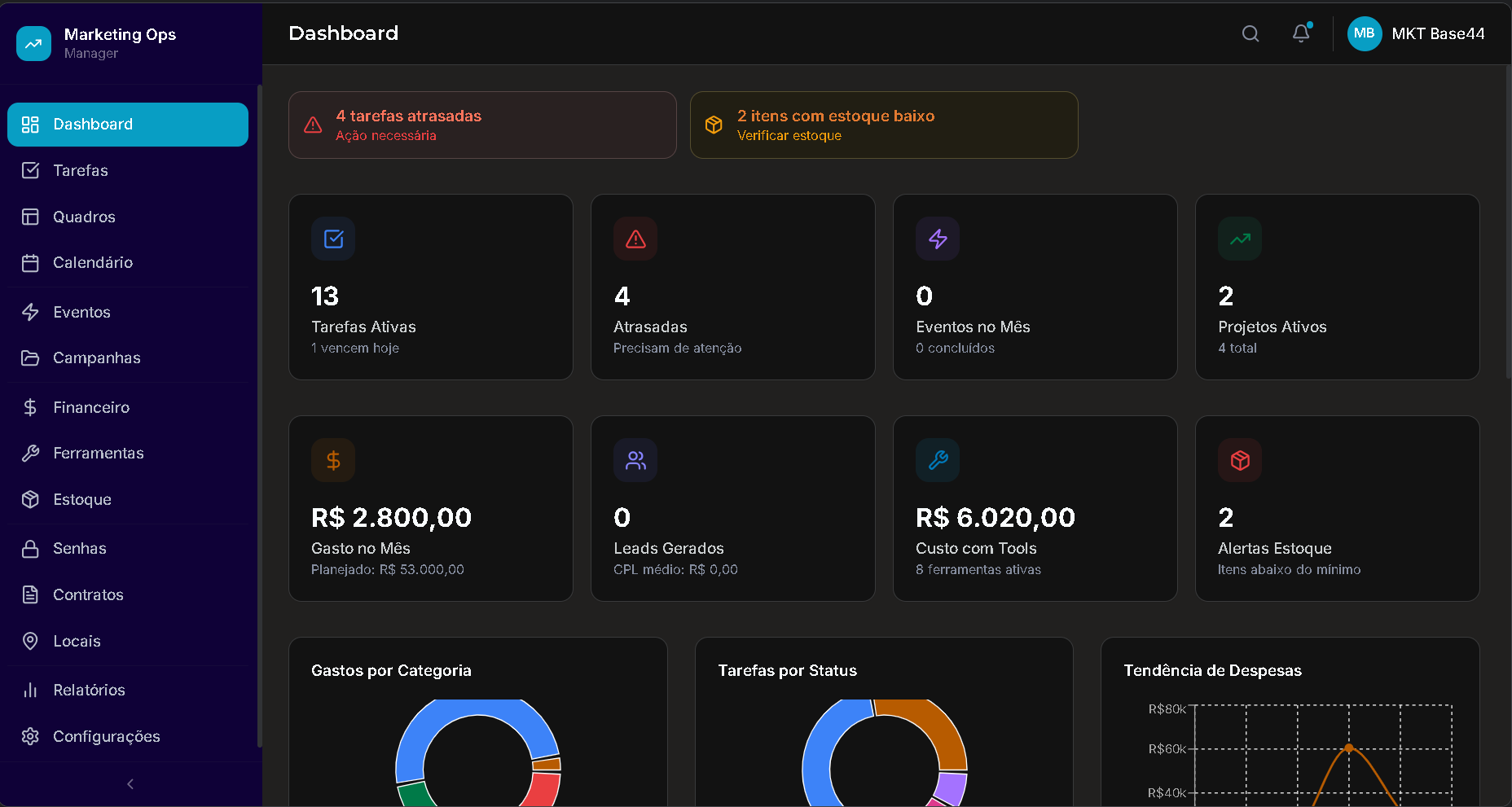1512x807 pixels.
Task: Collapse the sidebar with the chevron
Action: (130, 784)
